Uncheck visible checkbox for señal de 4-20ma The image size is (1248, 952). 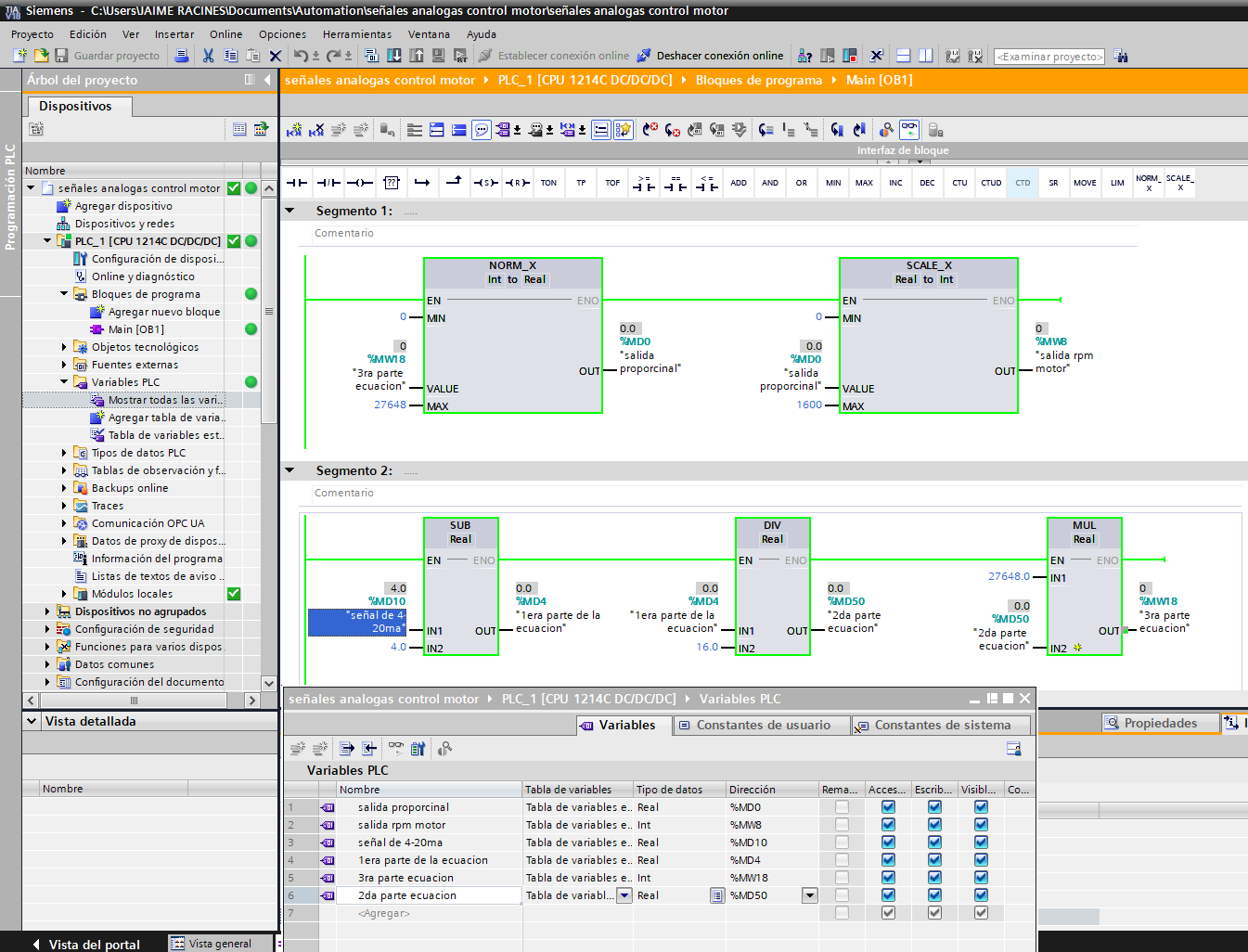click(x=981, y=843)
